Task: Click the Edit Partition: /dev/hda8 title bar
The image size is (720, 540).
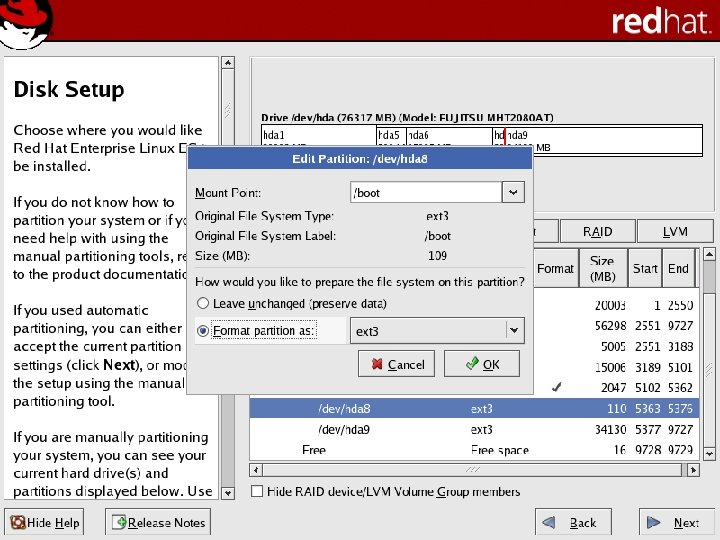Action: click(x=360, y=159)
